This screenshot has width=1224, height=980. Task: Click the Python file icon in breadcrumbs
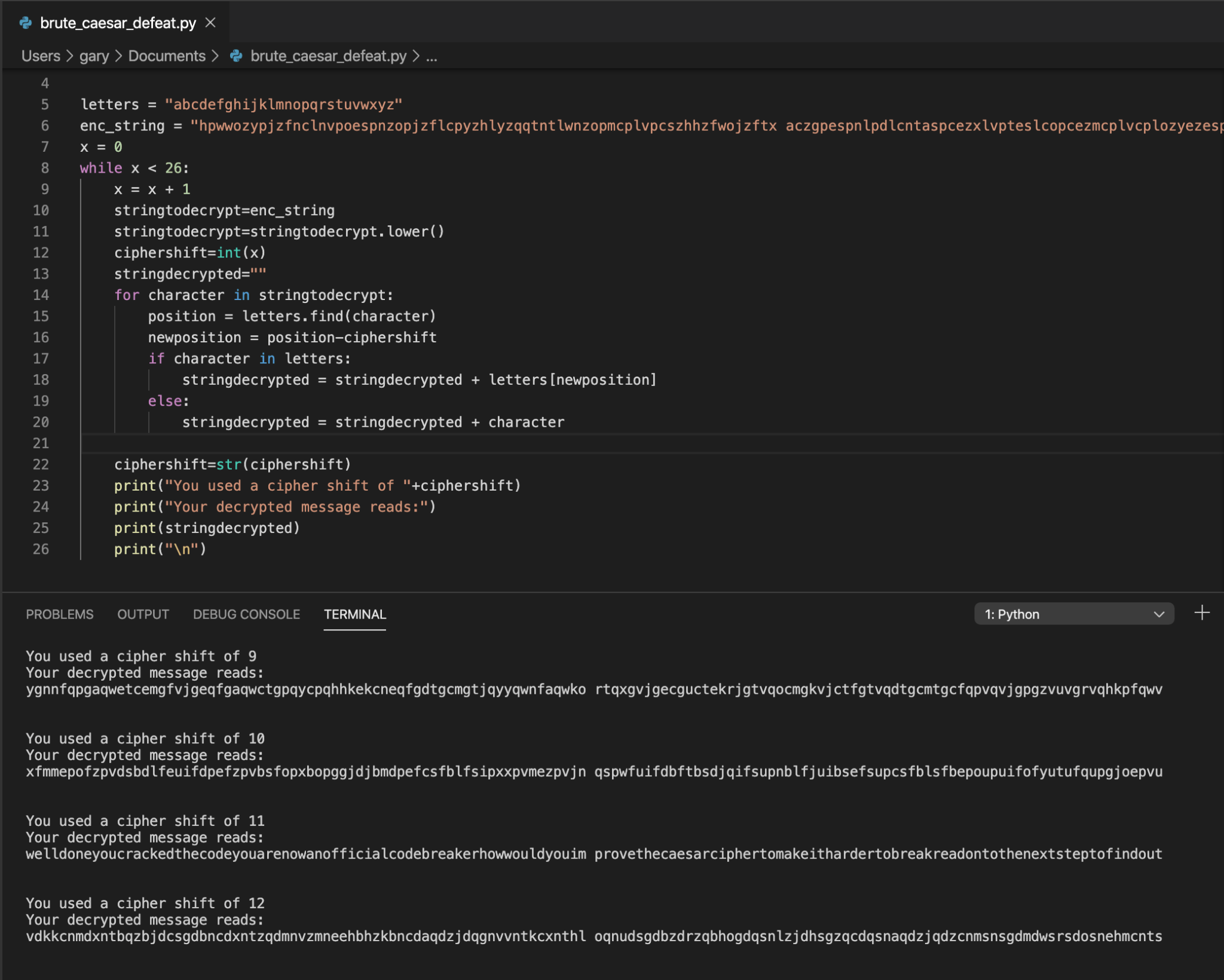[x=237, y=56]
